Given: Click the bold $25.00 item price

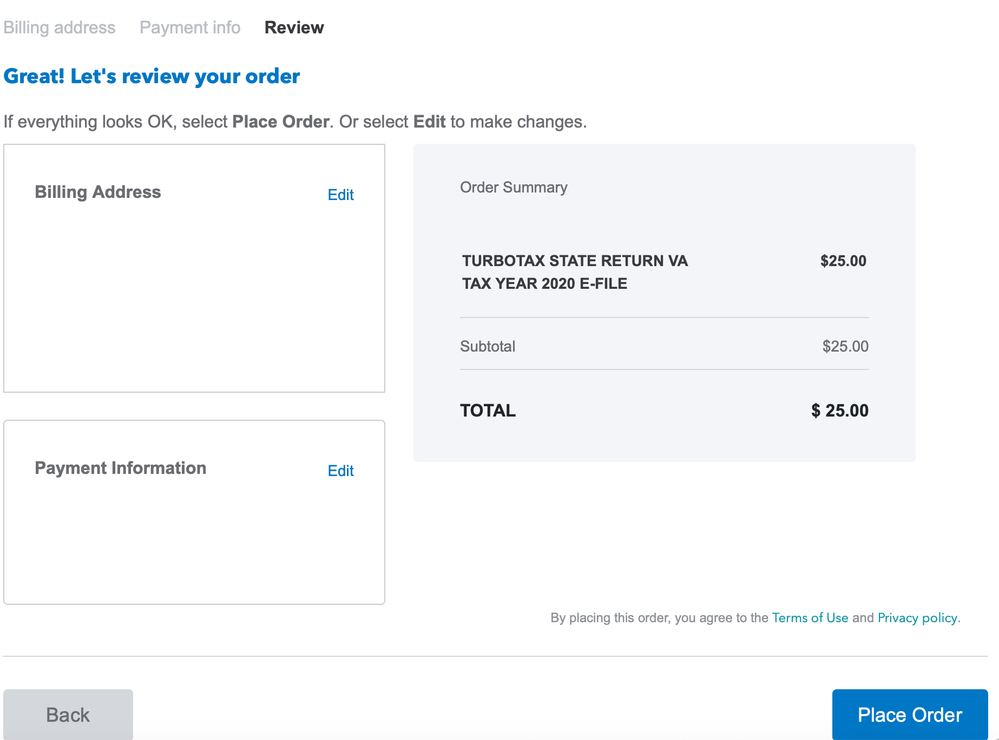Looking at the screenshot, I should pyautogui.click(x=843, y=261).
